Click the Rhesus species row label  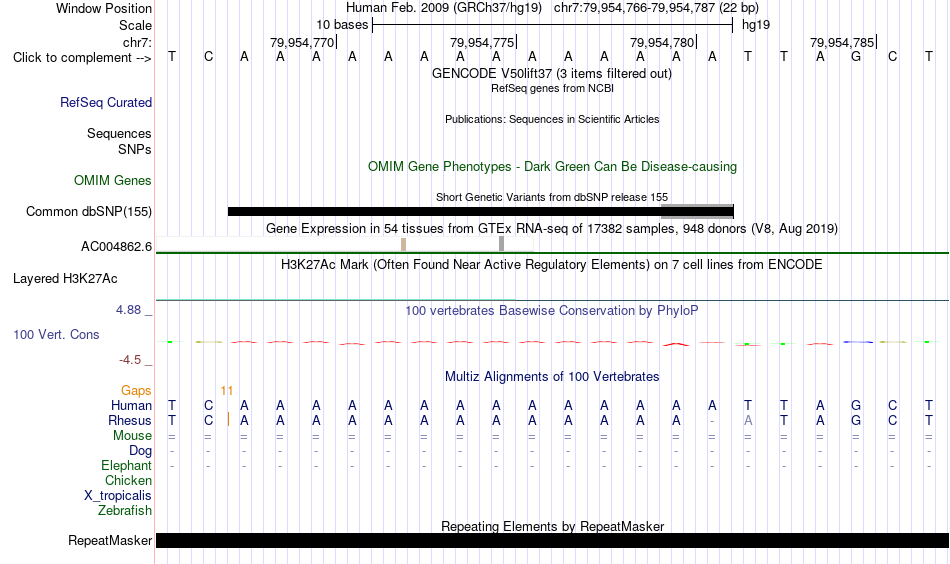click(x=130, y=420)
